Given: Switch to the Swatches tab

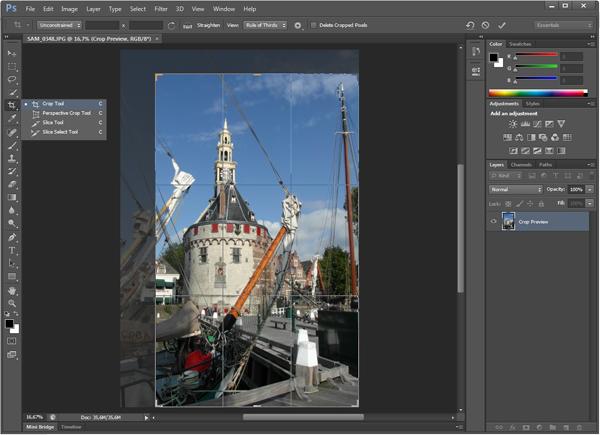Looking at the screenshot, I should pyautogui.click(x=520, y=44).
